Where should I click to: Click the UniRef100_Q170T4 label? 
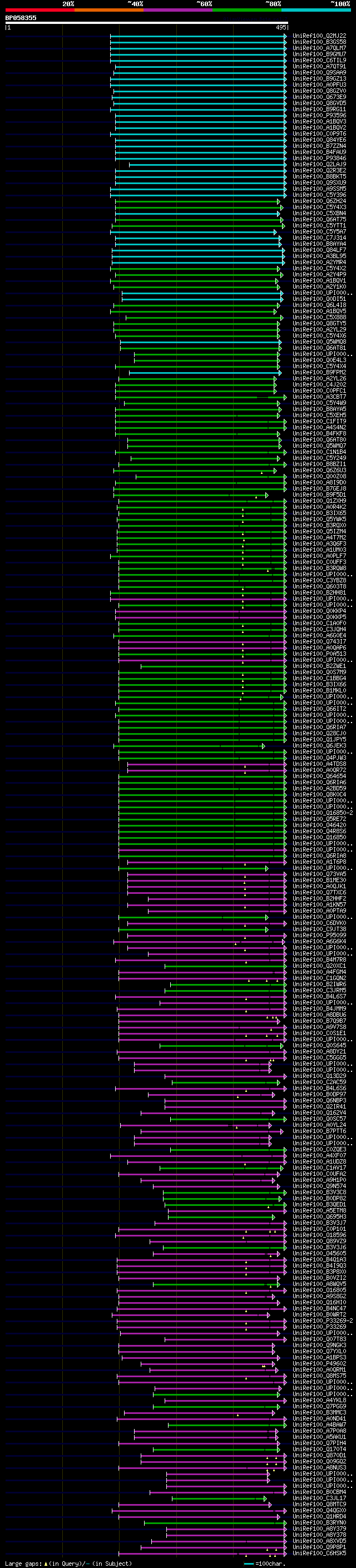coord(319,1449)
